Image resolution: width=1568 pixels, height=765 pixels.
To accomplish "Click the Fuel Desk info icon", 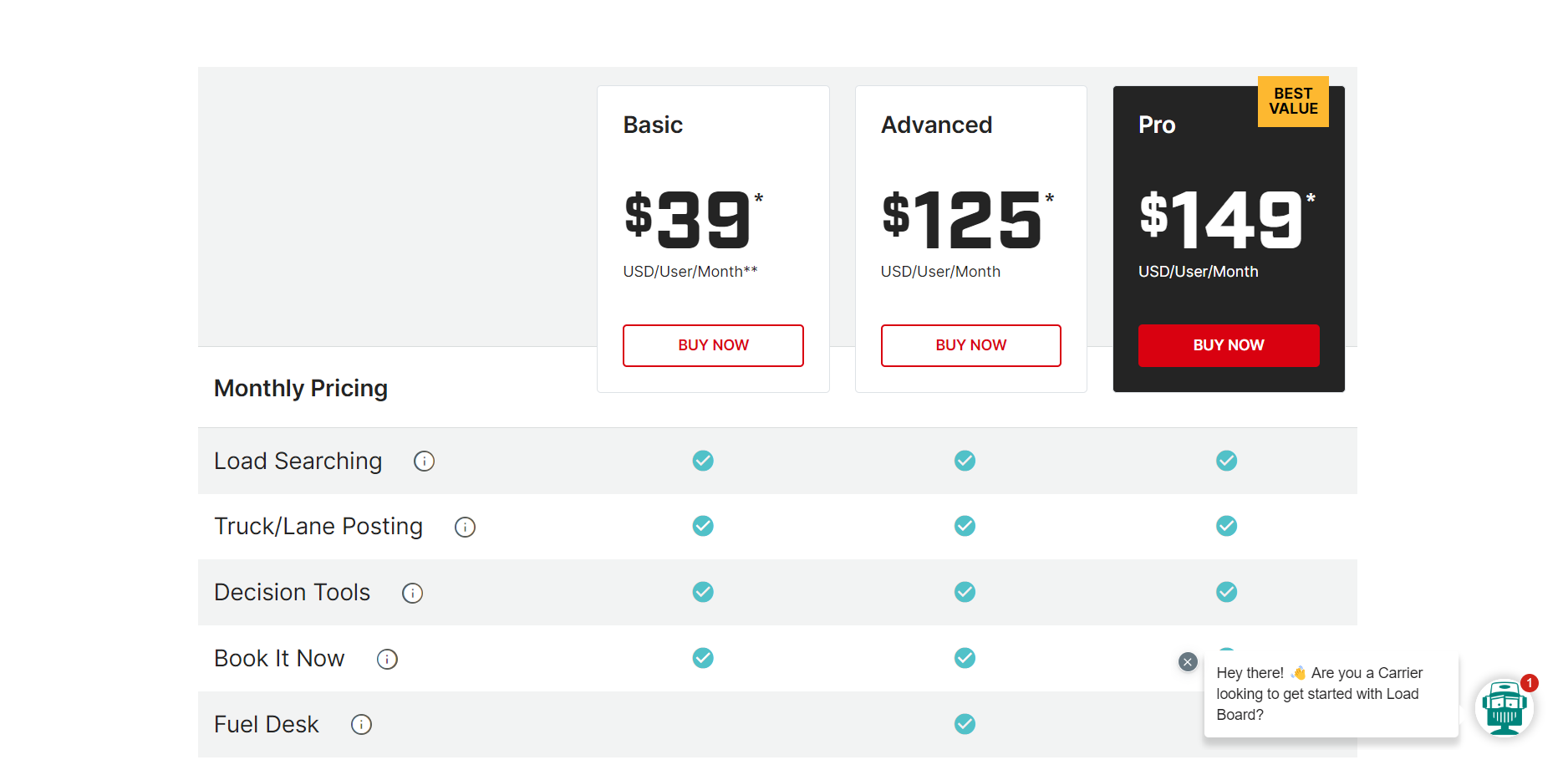I will click(361, 724).
